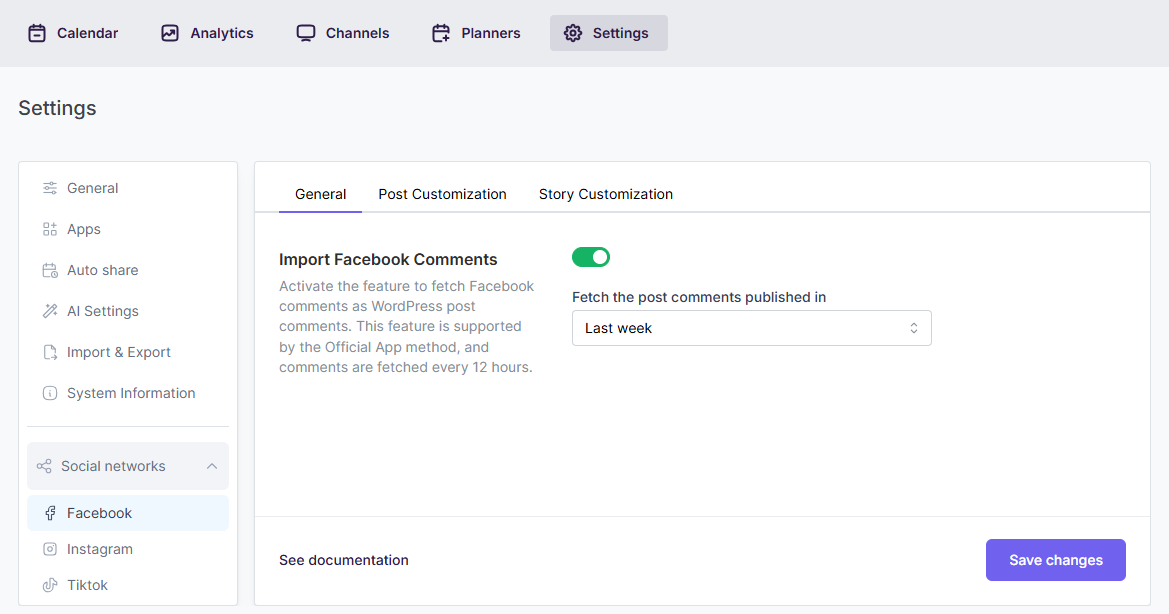Click the Import & Export file icon

point(50,352)
